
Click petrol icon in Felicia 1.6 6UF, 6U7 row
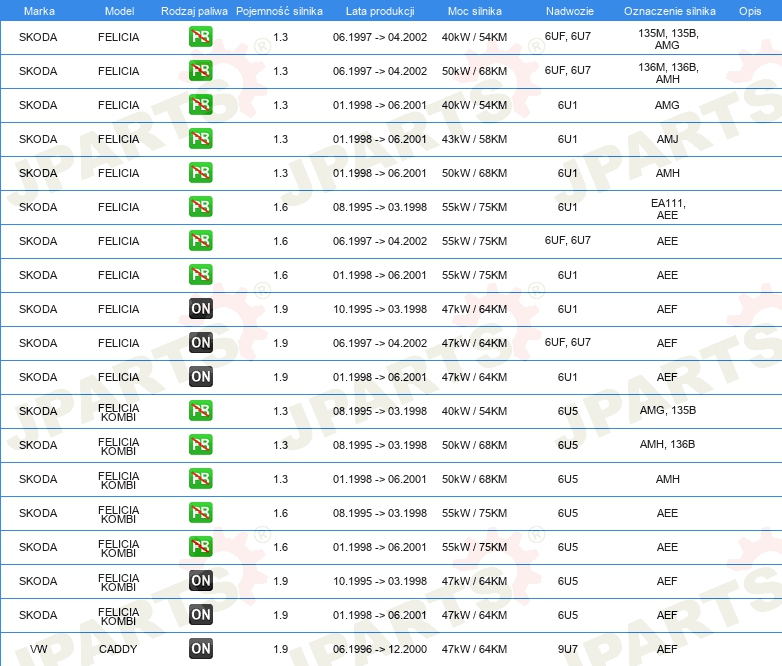(200, 240)
